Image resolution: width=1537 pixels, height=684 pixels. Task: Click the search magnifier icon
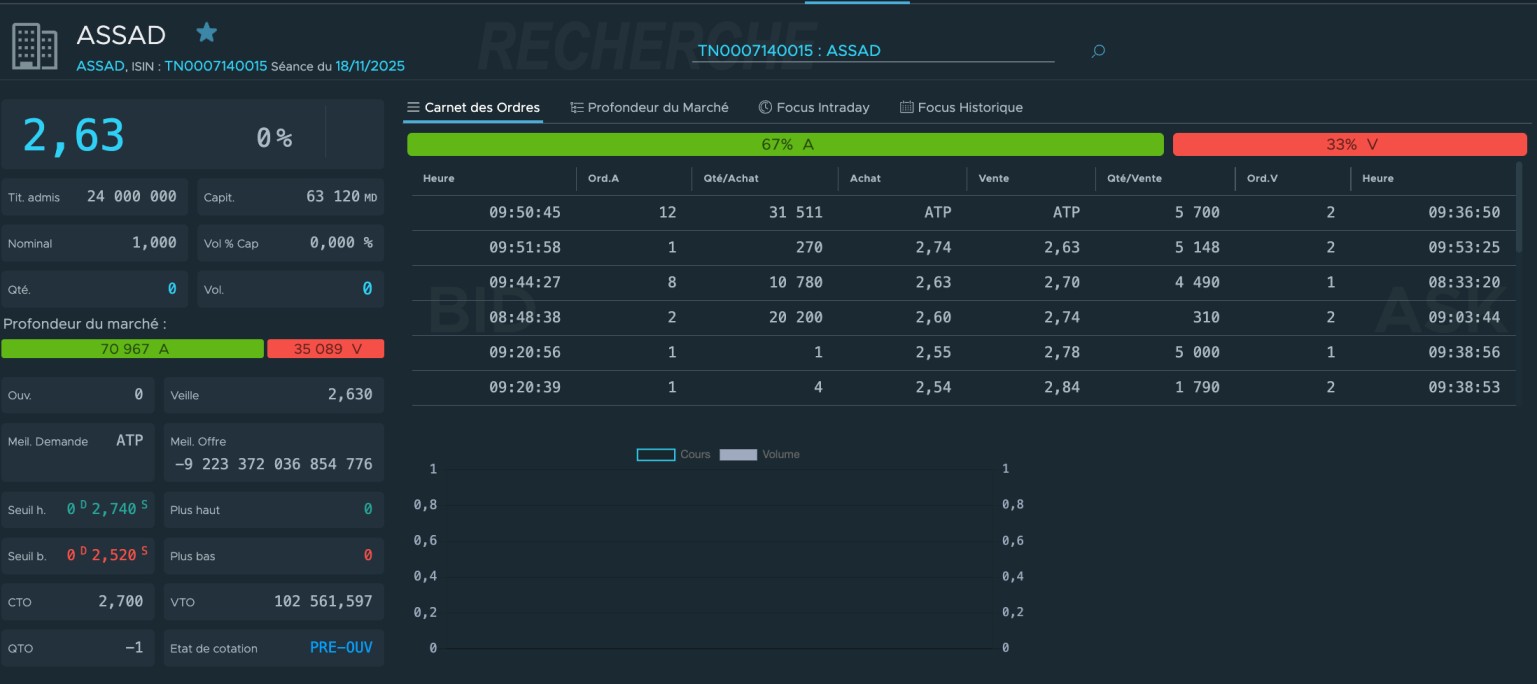(1098, 51)
